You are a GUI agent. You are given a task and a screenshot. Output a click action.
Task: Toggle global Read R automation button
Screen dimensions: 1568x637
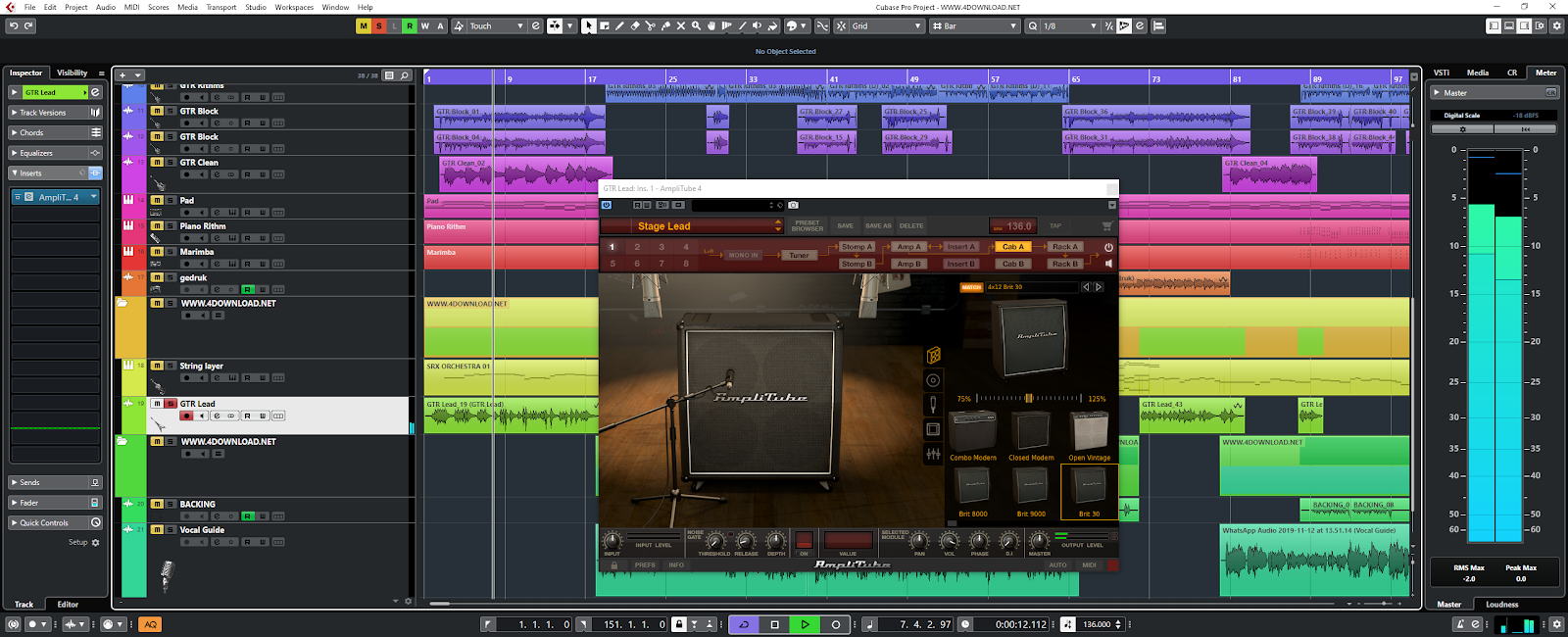tap(410, 25)
